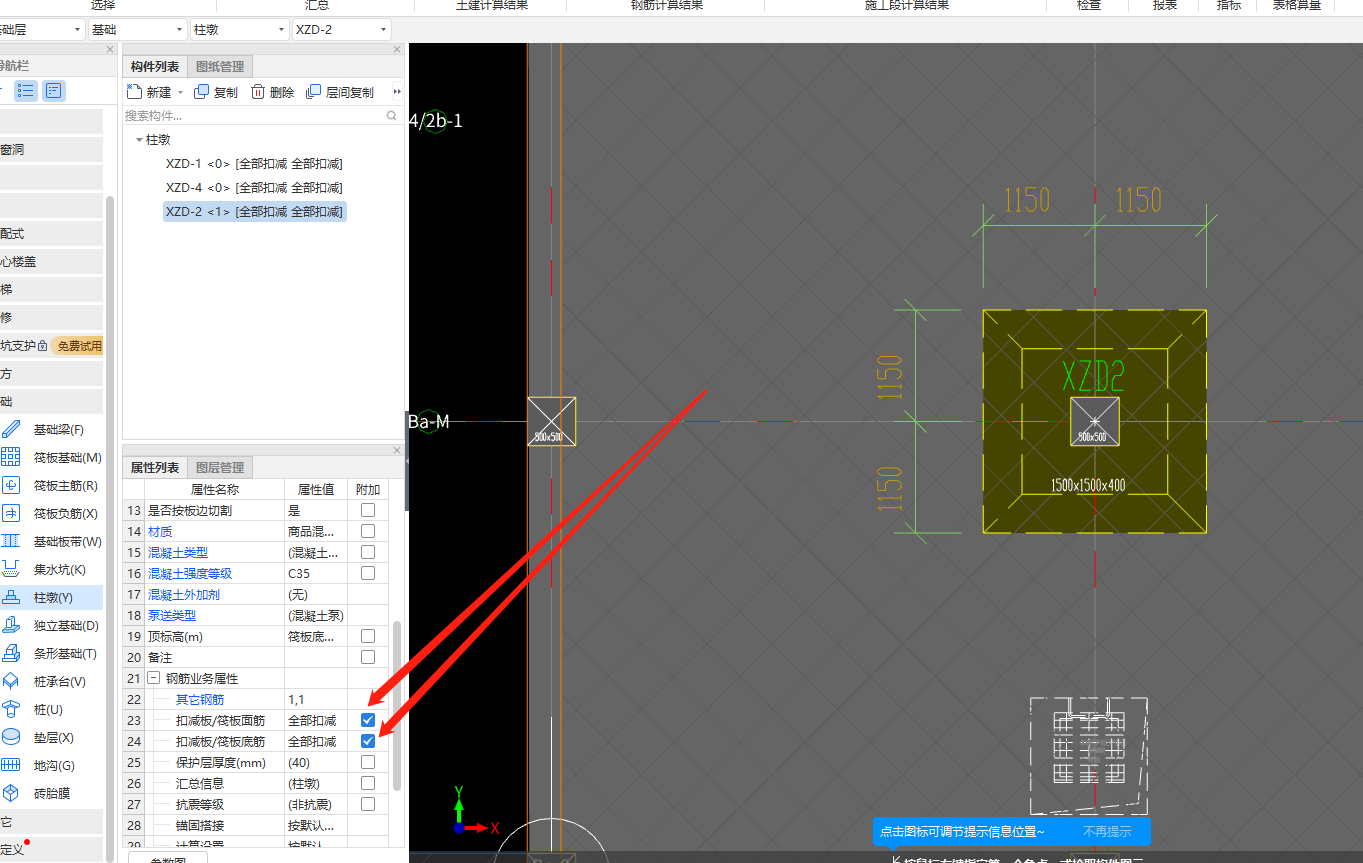This screenshot has width=1363, height=863.
Task: Switch to 属性列表 tab
Action: click(x=155, y=467)
